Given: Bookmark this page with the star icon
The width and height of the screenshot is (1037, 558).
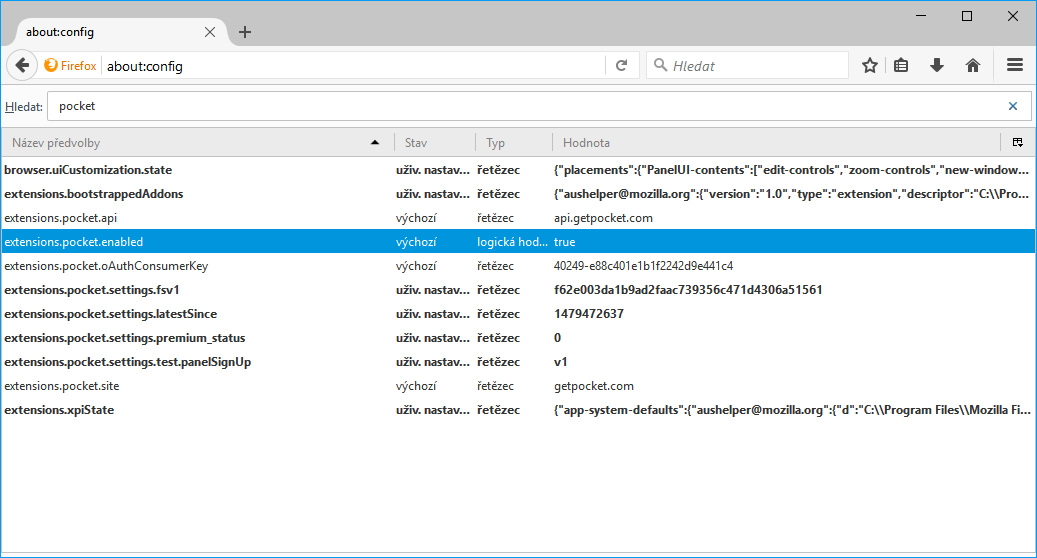Looking at the screenshot, I should coord(870,65).
